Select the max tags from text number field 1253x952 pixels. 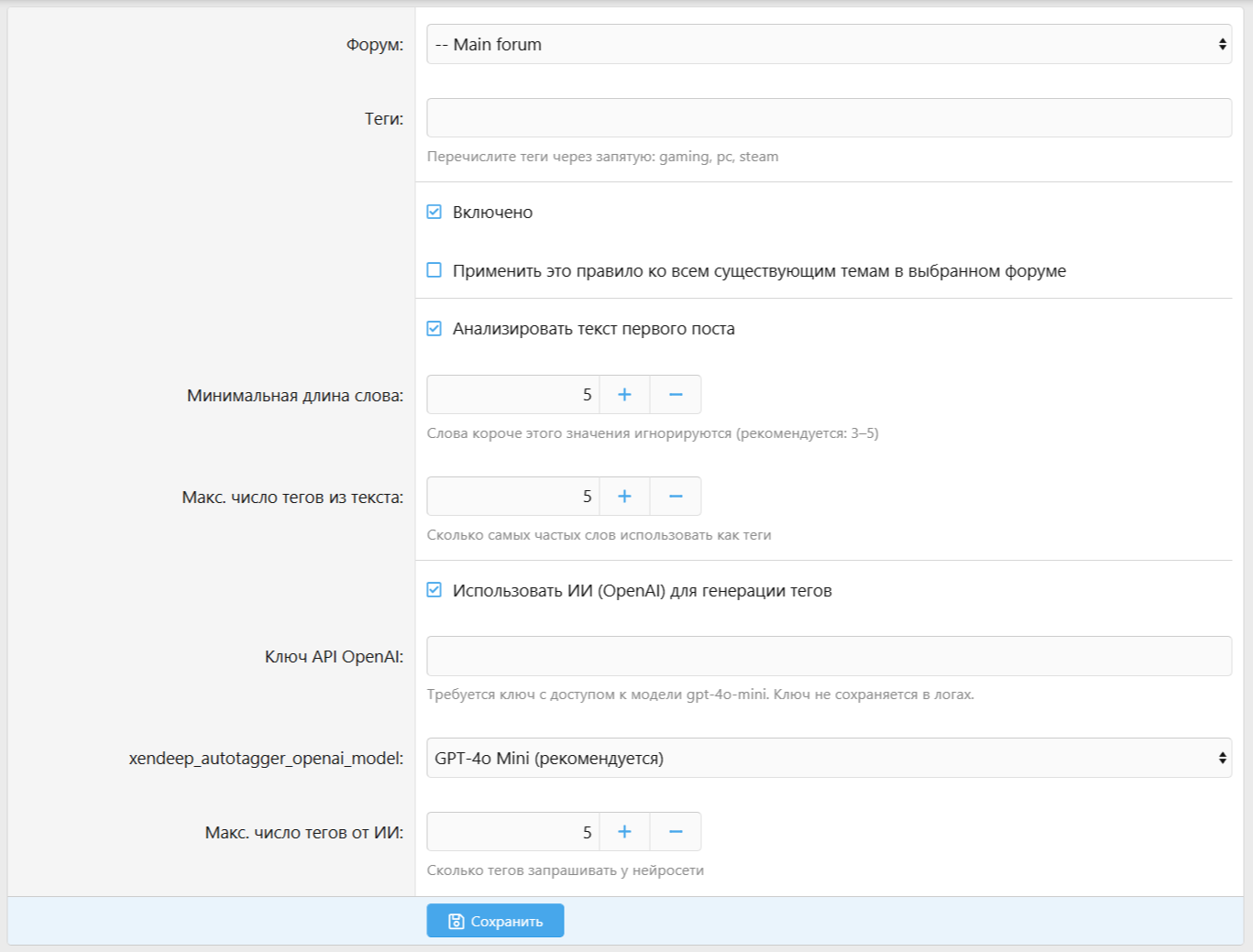pos(512,497)
